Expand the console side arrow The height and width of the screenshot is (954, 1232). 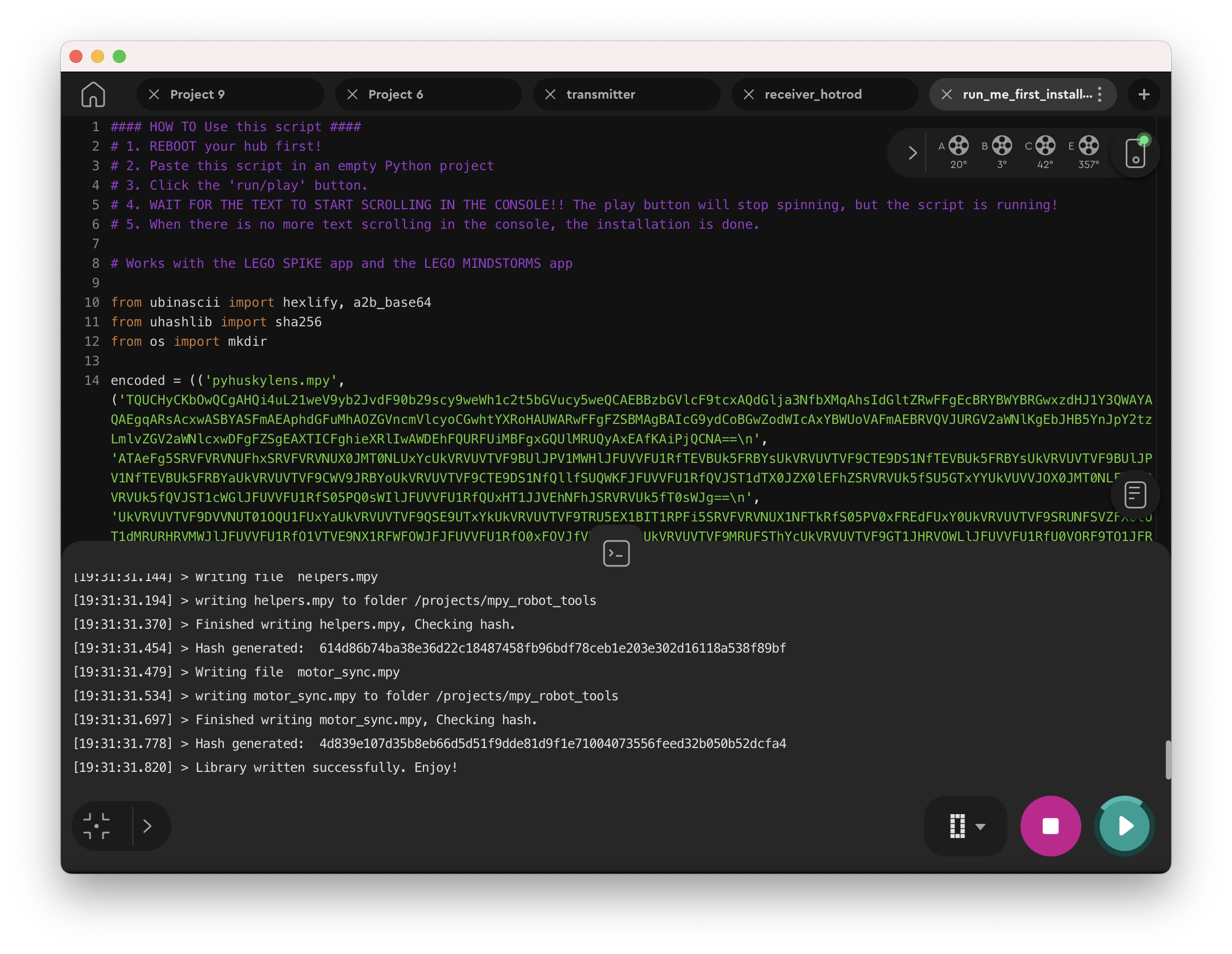147,826
